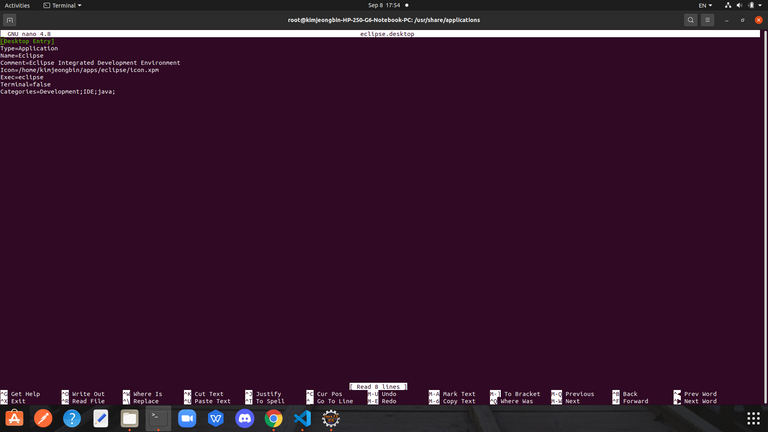768x432 pixels.
Task: Open the Files manager in the dock
Action: [129, 419]
